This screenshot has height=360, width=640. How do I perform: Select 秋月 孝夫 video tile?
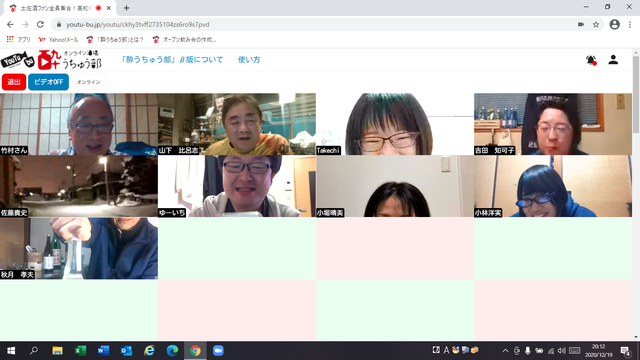pos(79,248)
